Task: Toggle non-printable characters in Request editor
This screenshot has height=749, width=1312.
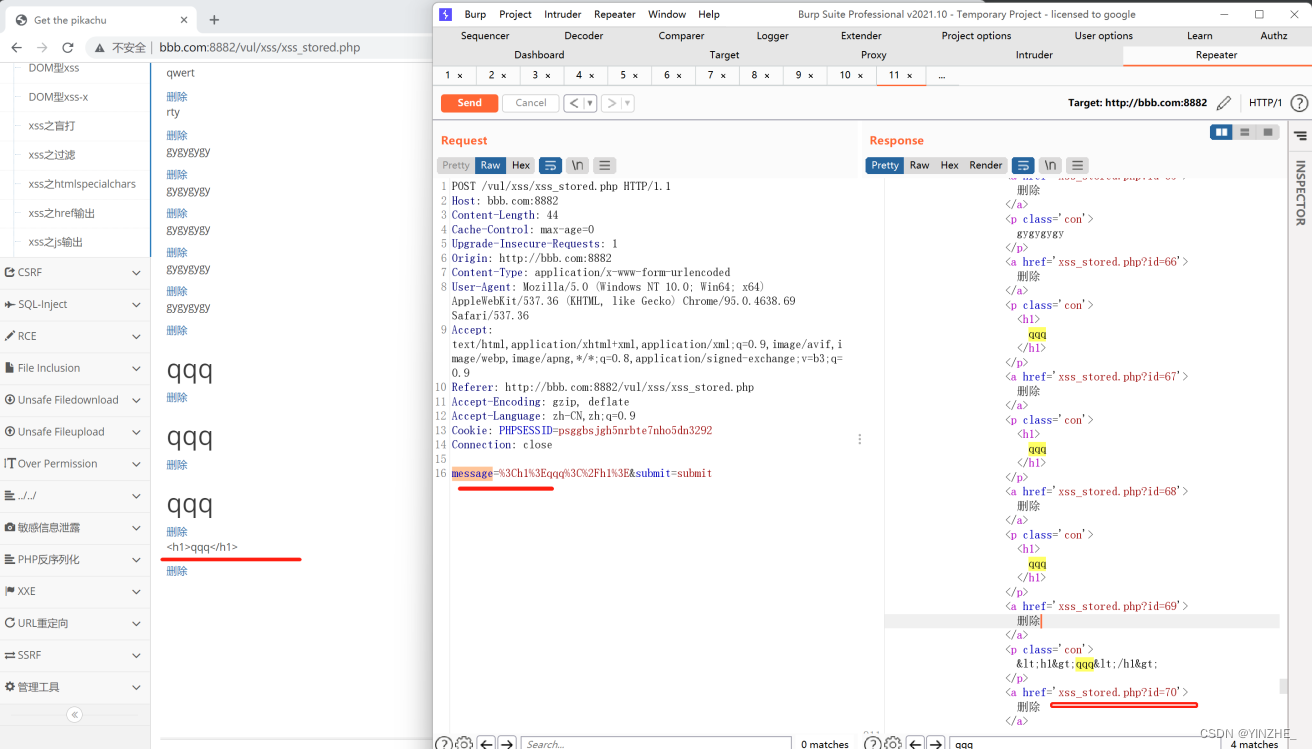Action: [x=577, y=165]
